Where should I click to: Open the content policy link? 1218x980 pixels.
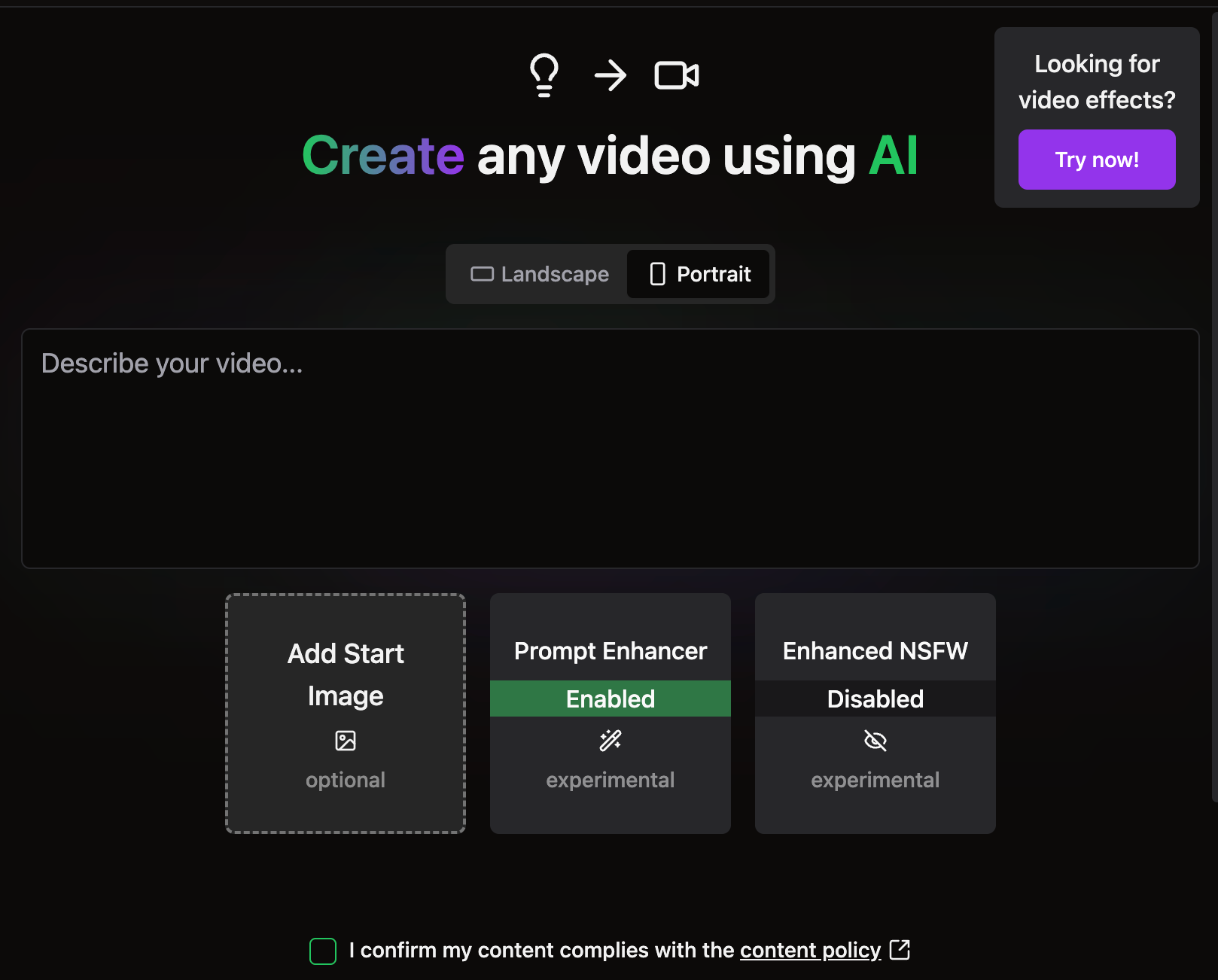coord(810,951)
